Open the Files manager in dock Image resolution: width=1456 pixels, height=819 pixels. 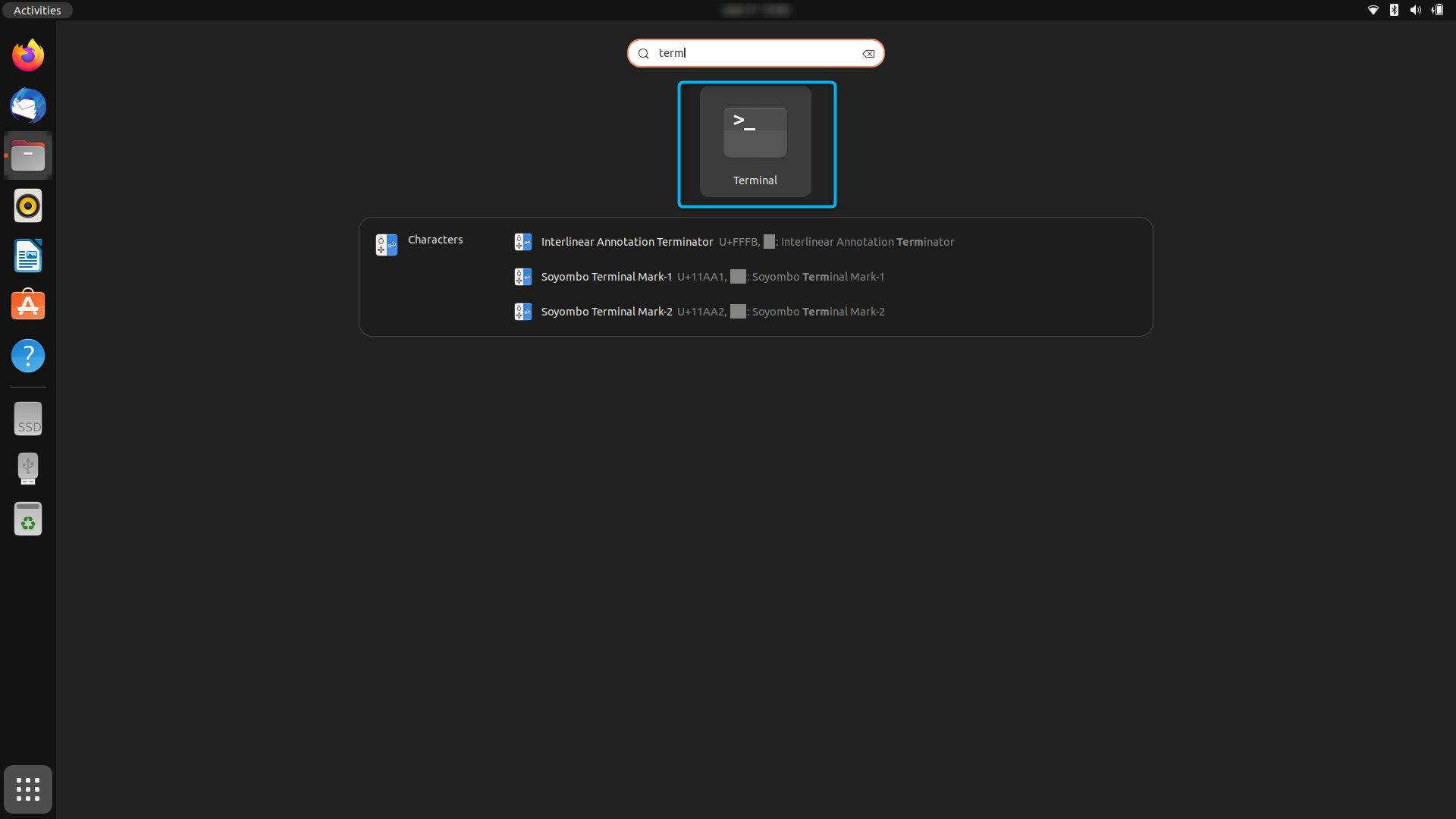point(28,156)
